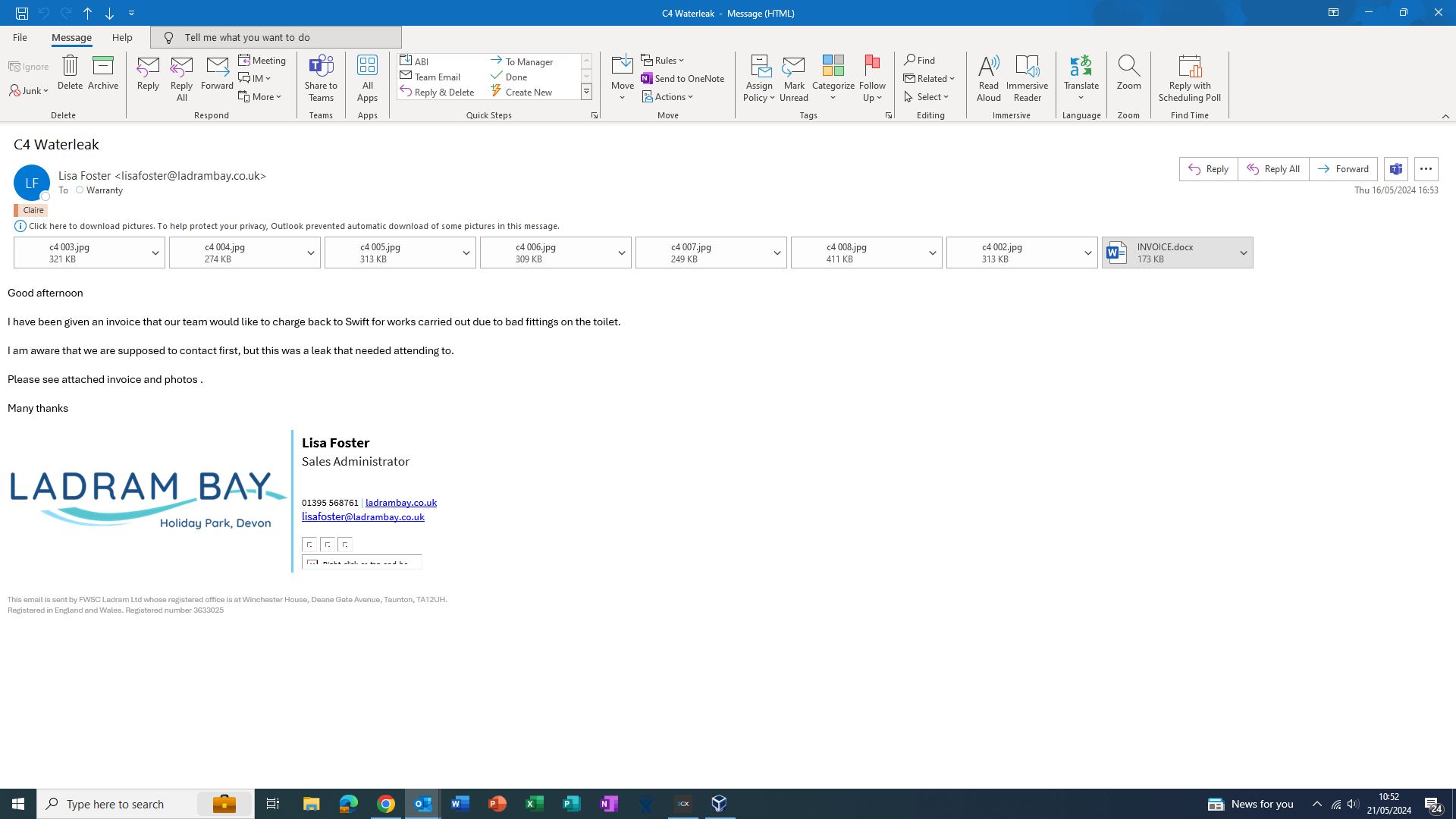Open the File menu tab
1456x819 pixels.
(x=20, y=37)
